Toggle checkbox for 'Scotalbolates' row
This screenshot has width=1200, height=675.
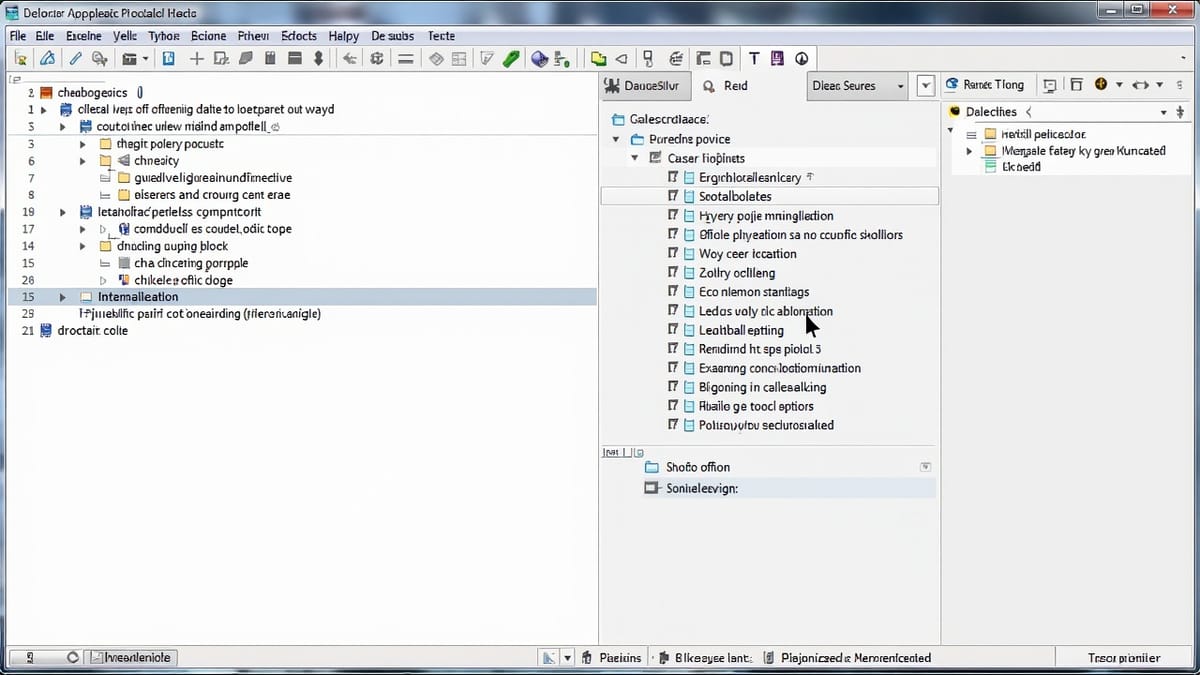click(673, 196)
